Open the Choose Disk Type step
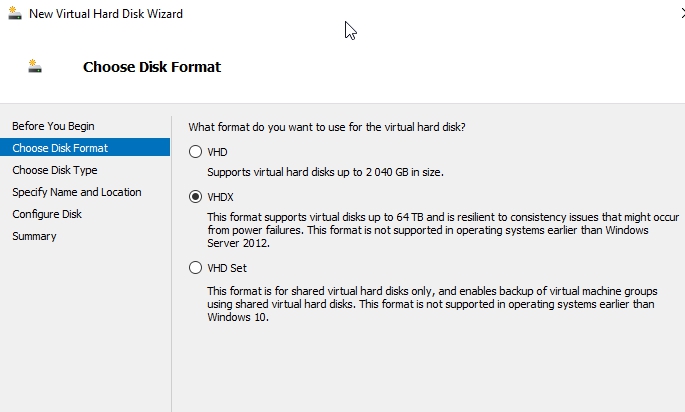The height and width of the screenshot is (412, 685). click(55, 170)
